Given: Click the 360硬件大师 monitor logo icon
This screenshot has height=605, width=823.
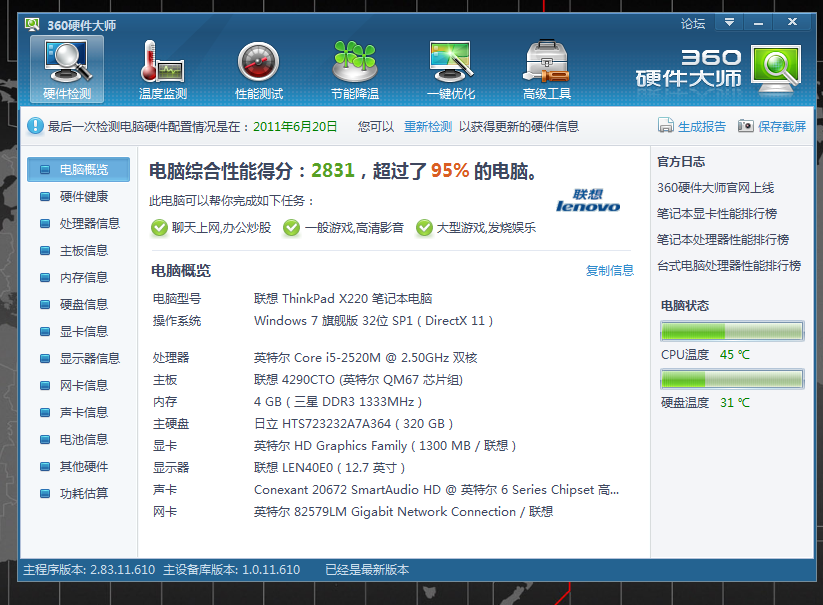Looking at the screenshot, I should coord(777,68).
